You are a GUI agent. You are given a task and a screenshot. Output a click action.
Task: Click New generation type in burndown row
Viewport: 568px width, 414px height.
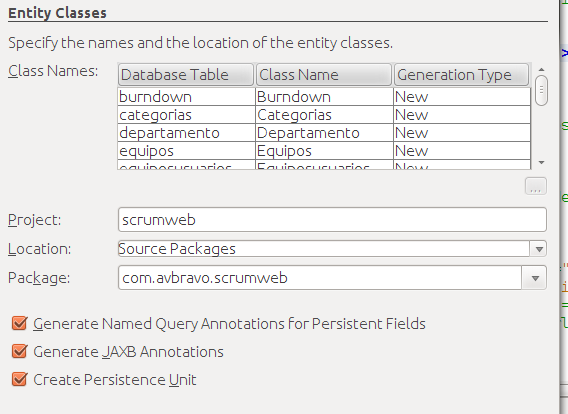click(x=462, y=97)
